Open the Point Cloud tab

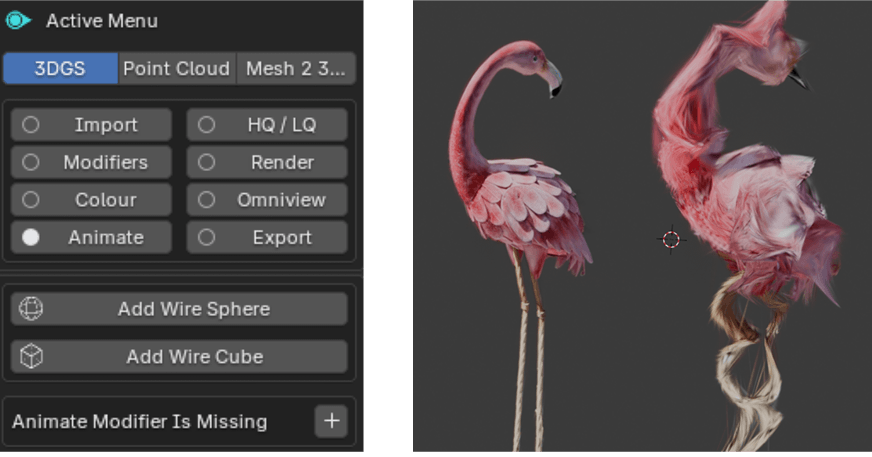click(x=176, y=68)
